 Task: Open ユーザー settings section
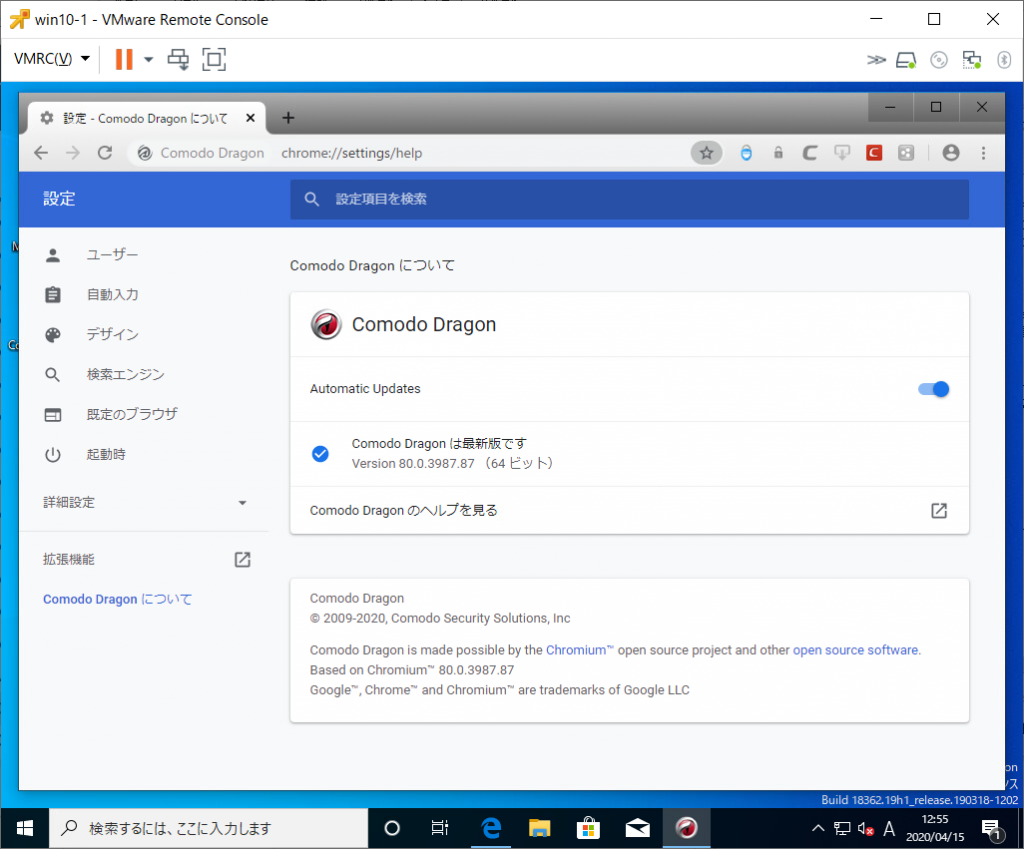point(112,255)
